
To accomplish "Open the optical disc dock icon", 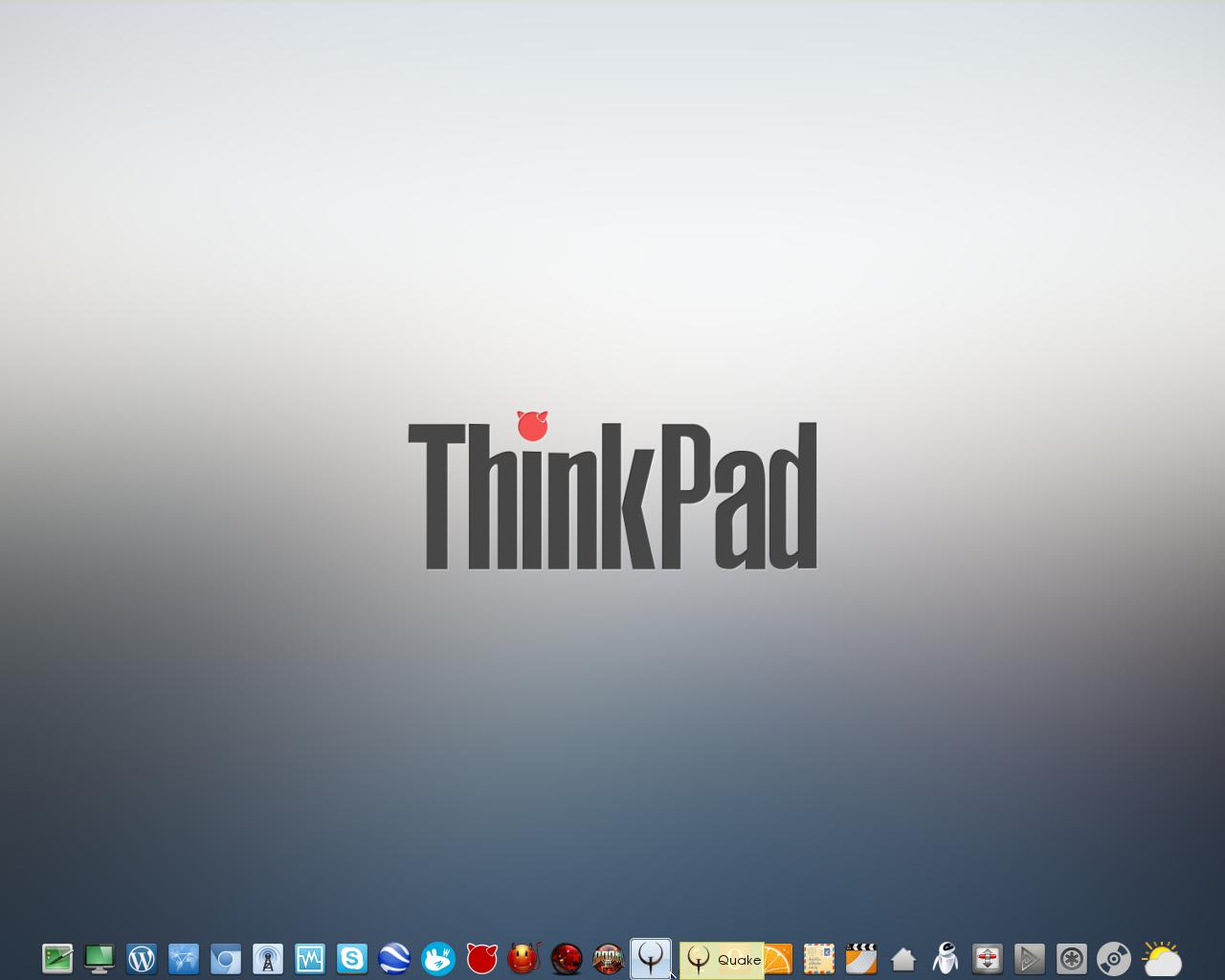I will click(1114, 958).
